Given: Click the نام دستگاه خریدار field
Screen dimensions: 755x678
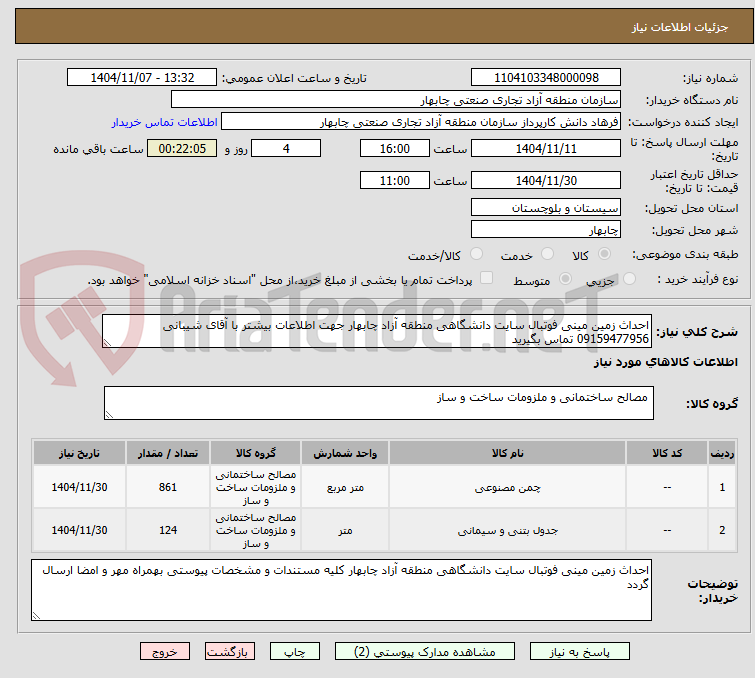Looking at the screenshot, I should (396, 100).
